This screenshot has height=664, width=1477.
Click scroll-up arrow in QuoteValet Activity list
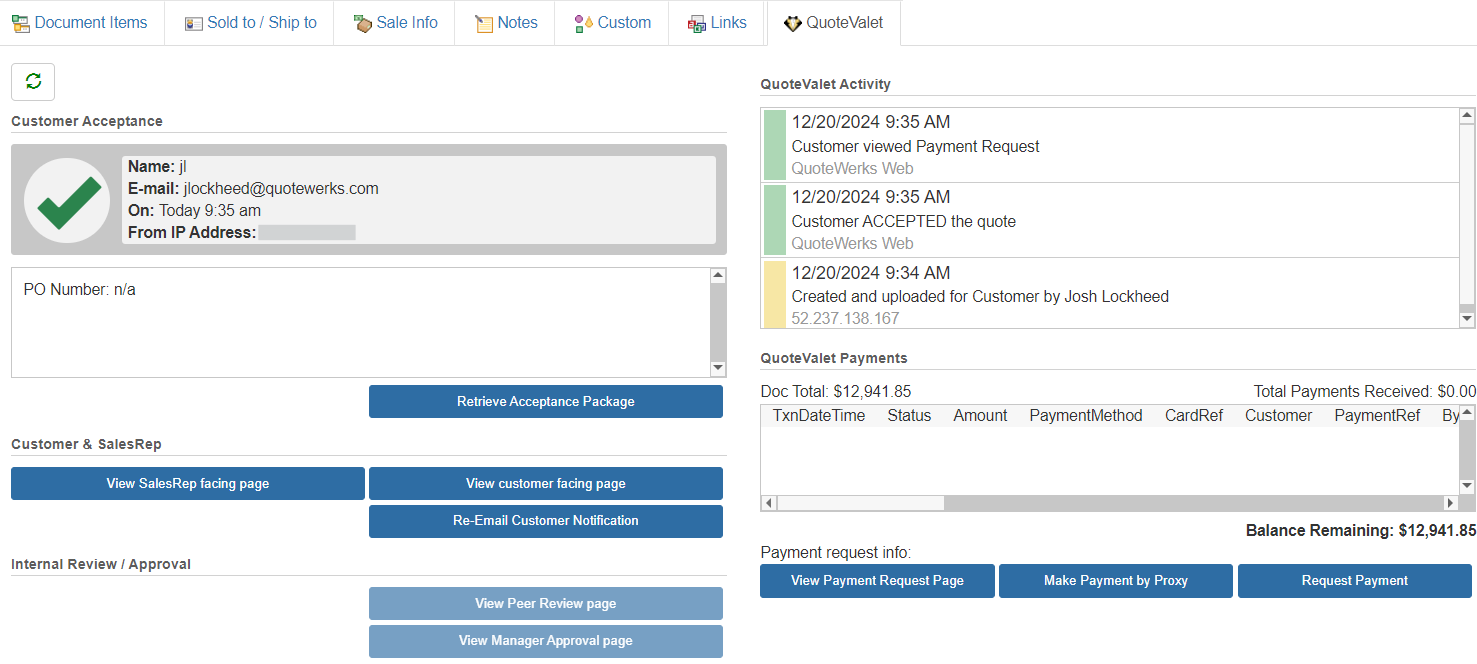tap(1467, 116)
